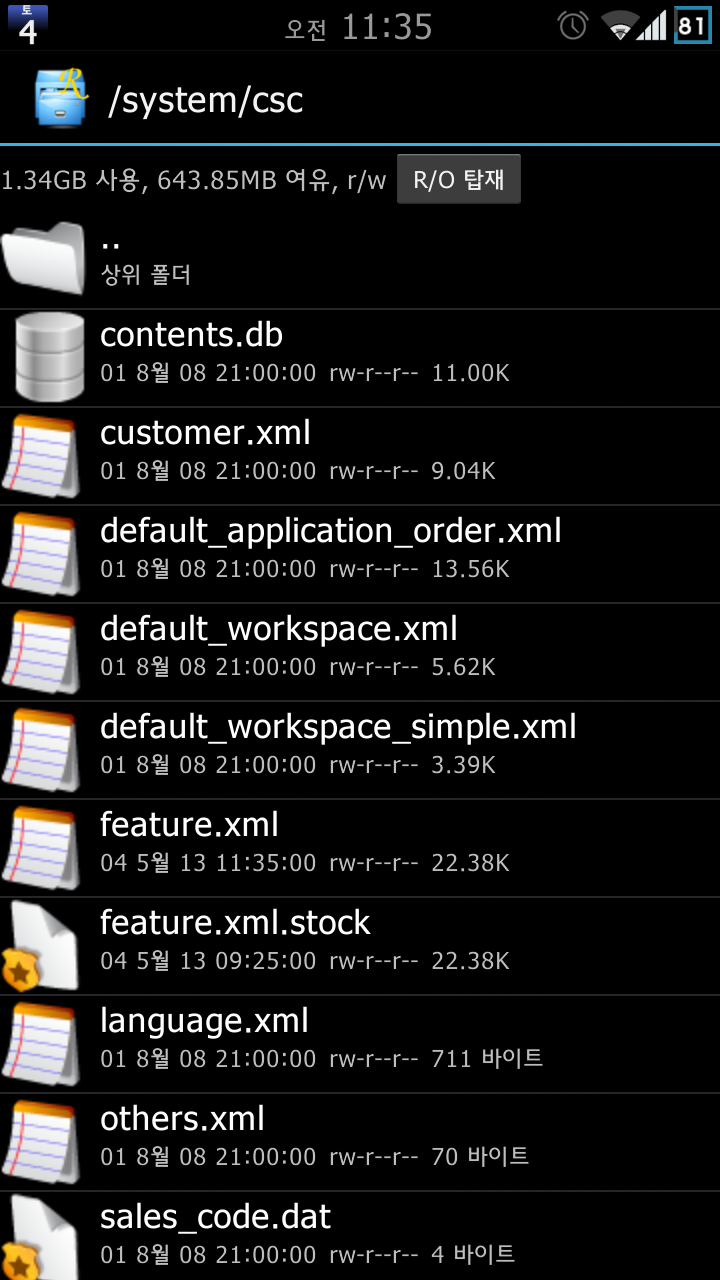Open the feature.xml file name

click(189, 825)
